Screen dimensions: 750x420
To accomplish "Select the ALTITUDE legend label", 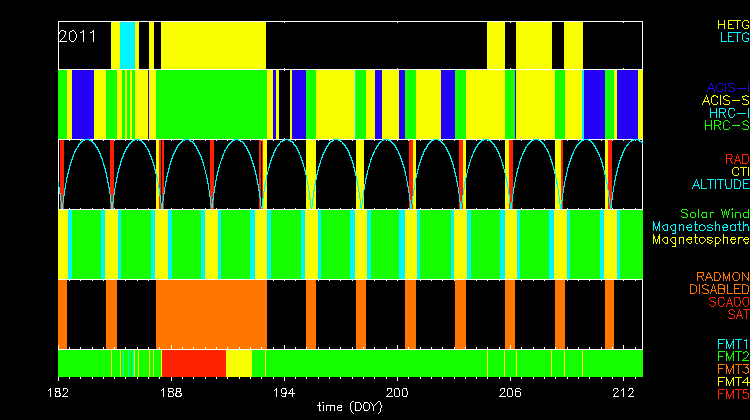I will click(x=720, y=184).
